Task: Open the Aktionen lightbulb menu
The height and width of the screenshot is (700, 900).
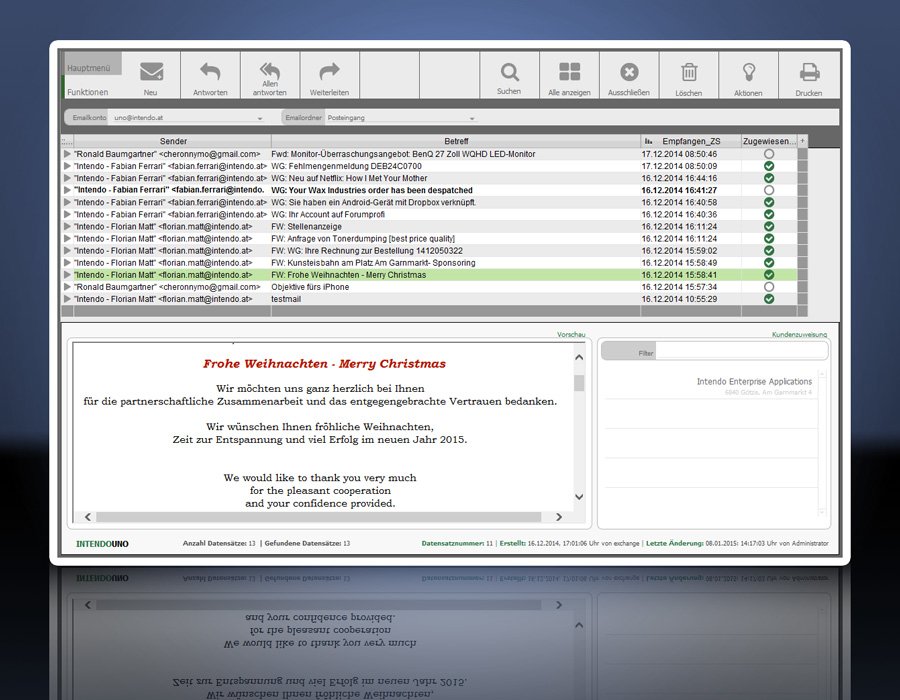Action: [748, 76]
